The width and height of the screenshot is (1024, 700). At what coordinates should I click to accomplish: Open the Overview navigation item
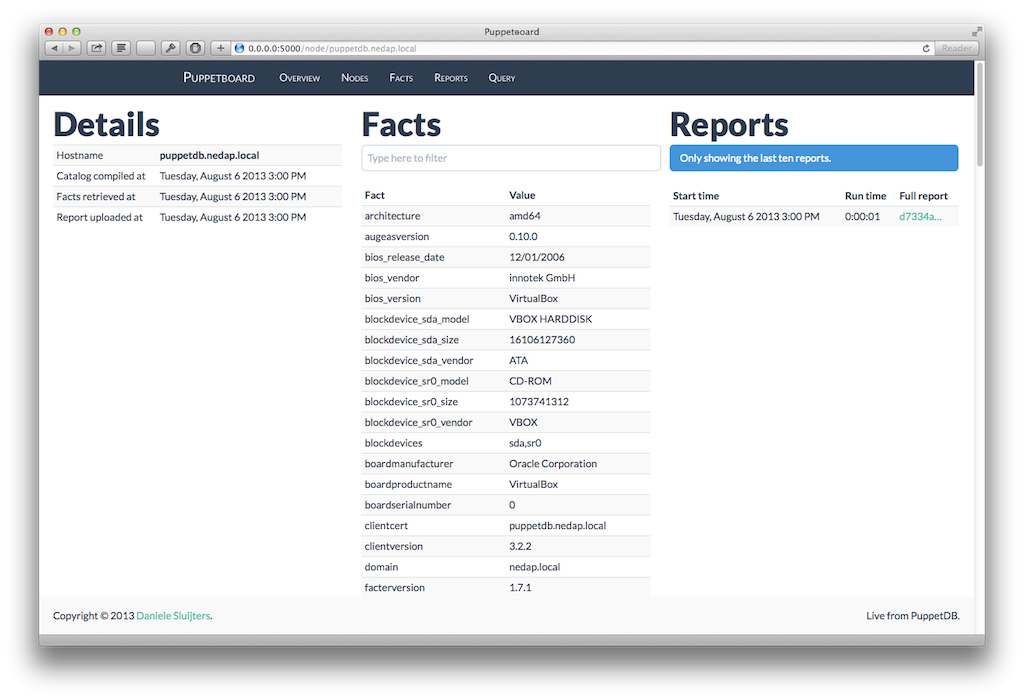click(299, 78)
